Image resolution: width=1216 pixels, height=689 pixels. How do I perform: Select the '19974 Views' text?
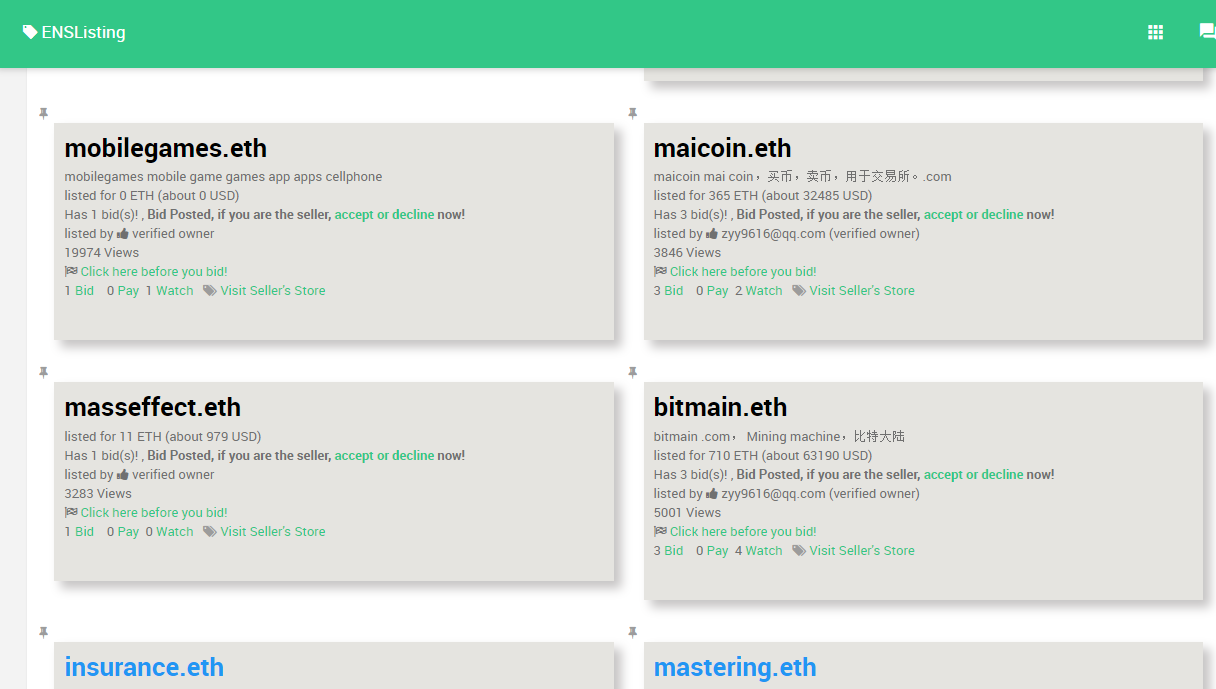[102, 252]
